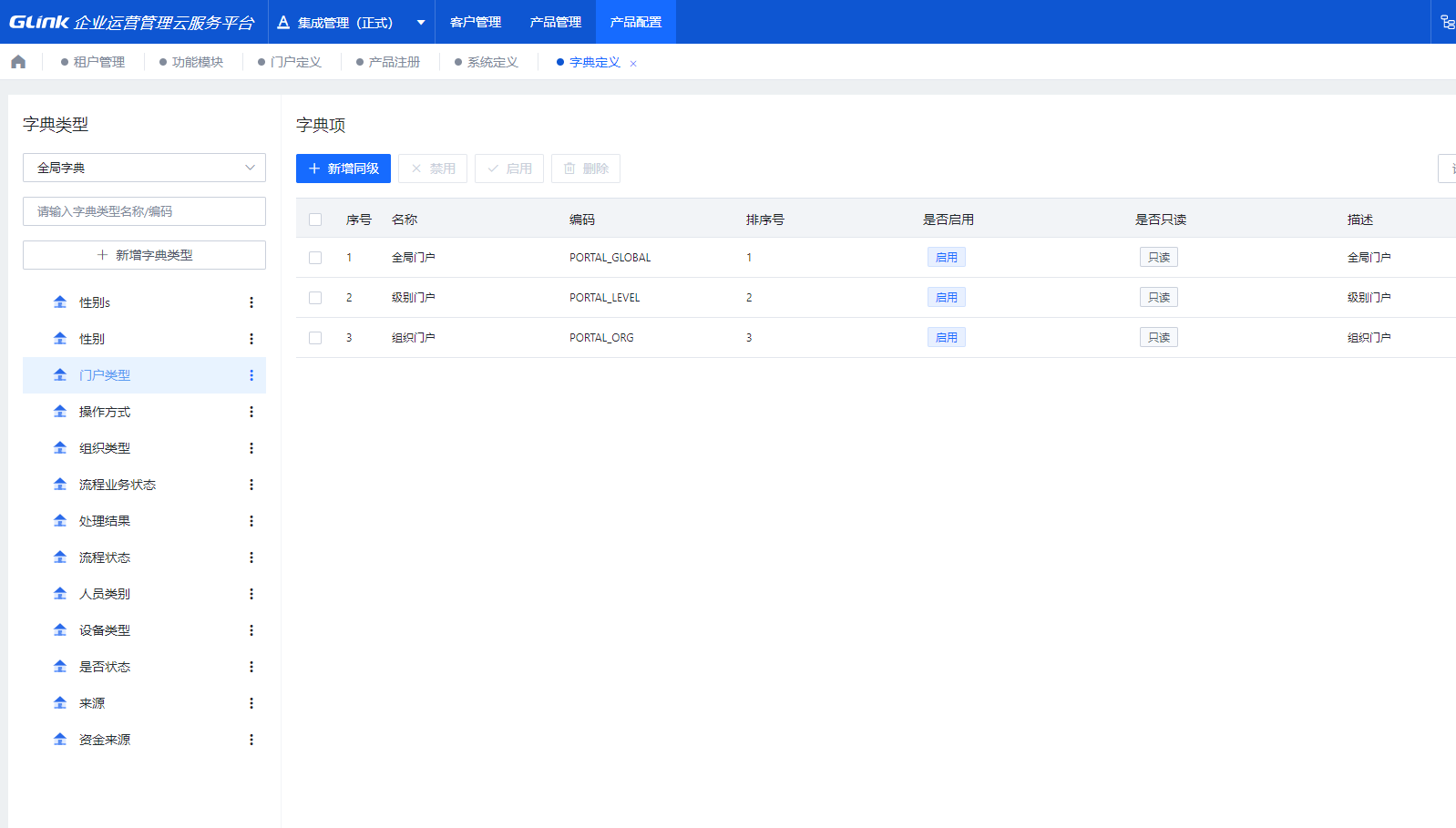The image size is (1456, 828).
Task: Switch to the 产品注册 tab
Action: (x=388, y=62)
